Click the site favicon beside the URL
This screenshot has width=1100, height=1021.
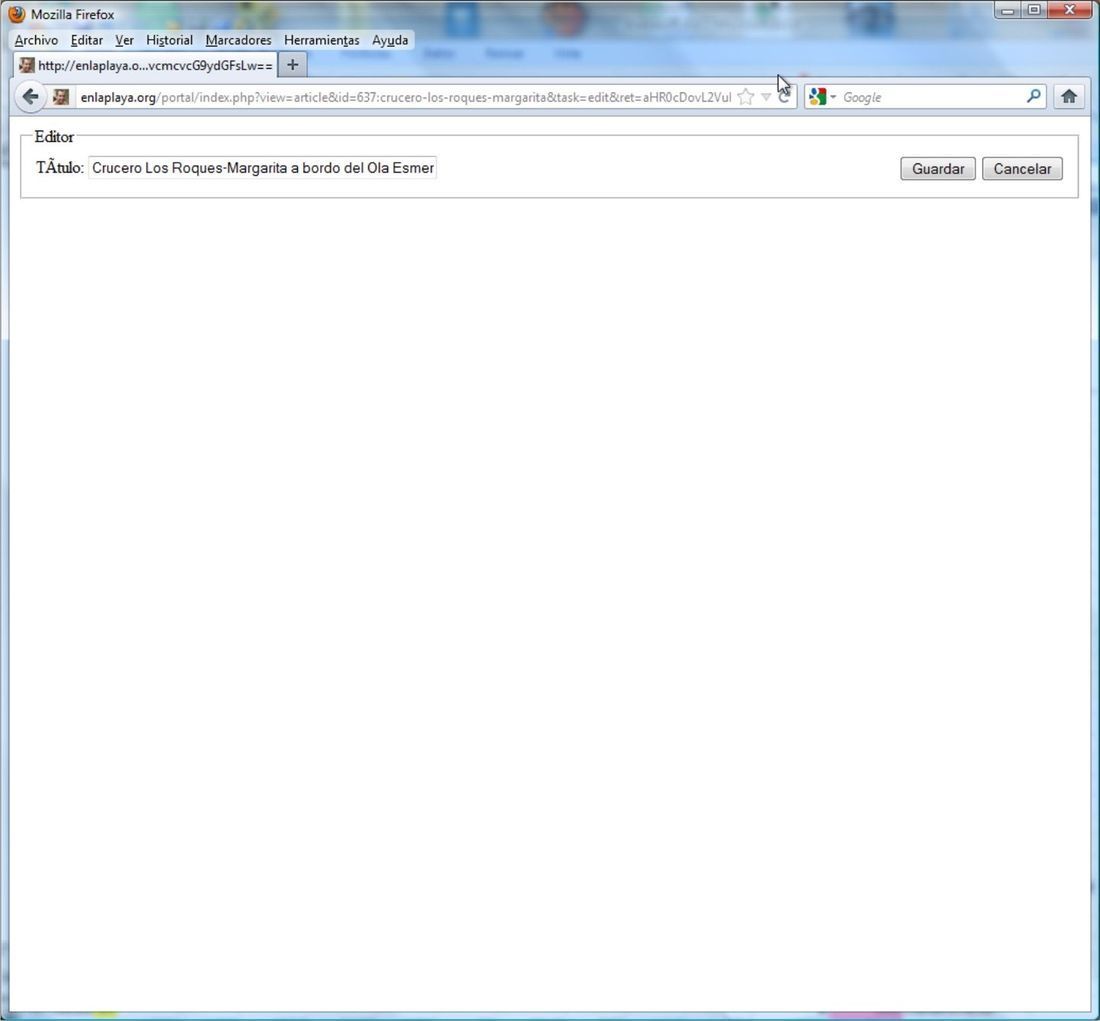[61, 97]
